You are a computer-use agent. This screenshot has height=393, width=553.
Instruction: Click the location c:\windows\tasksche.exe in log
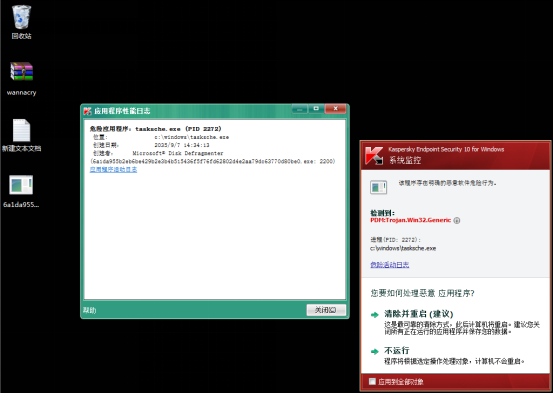coord(192,137)
